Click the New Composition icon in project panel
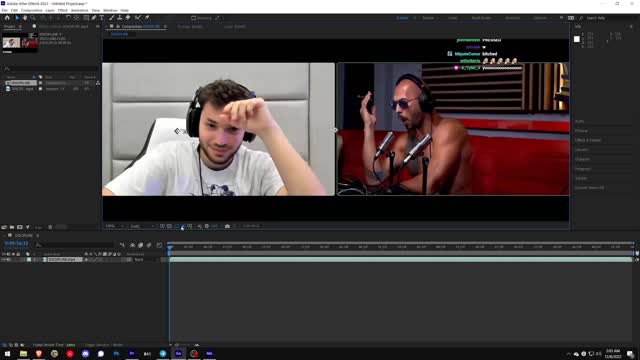The width and height of the screenshot is (640, 360). pos(20,227)
